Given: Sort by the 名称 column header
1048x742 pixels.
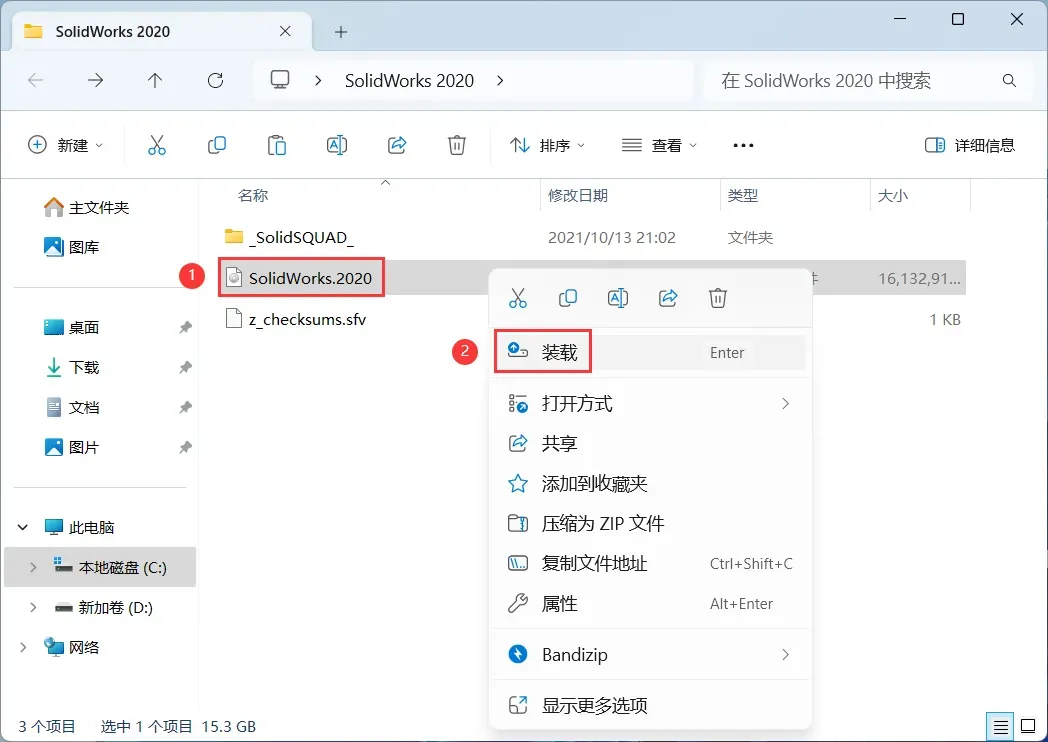Looking at the screenshot, I should [x=253, y=195].
